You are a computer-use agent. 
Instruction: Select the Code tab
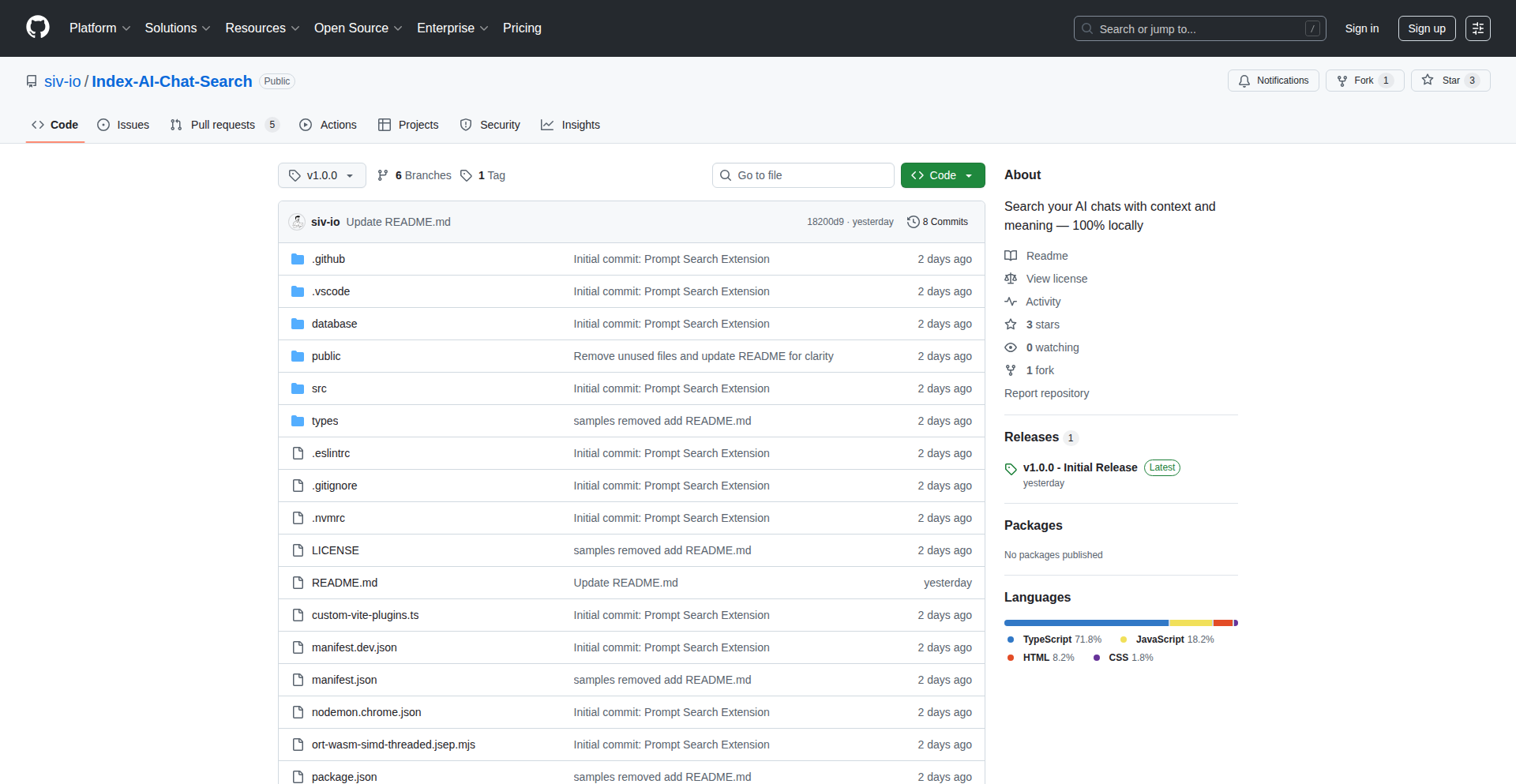[x=55, y=125]
